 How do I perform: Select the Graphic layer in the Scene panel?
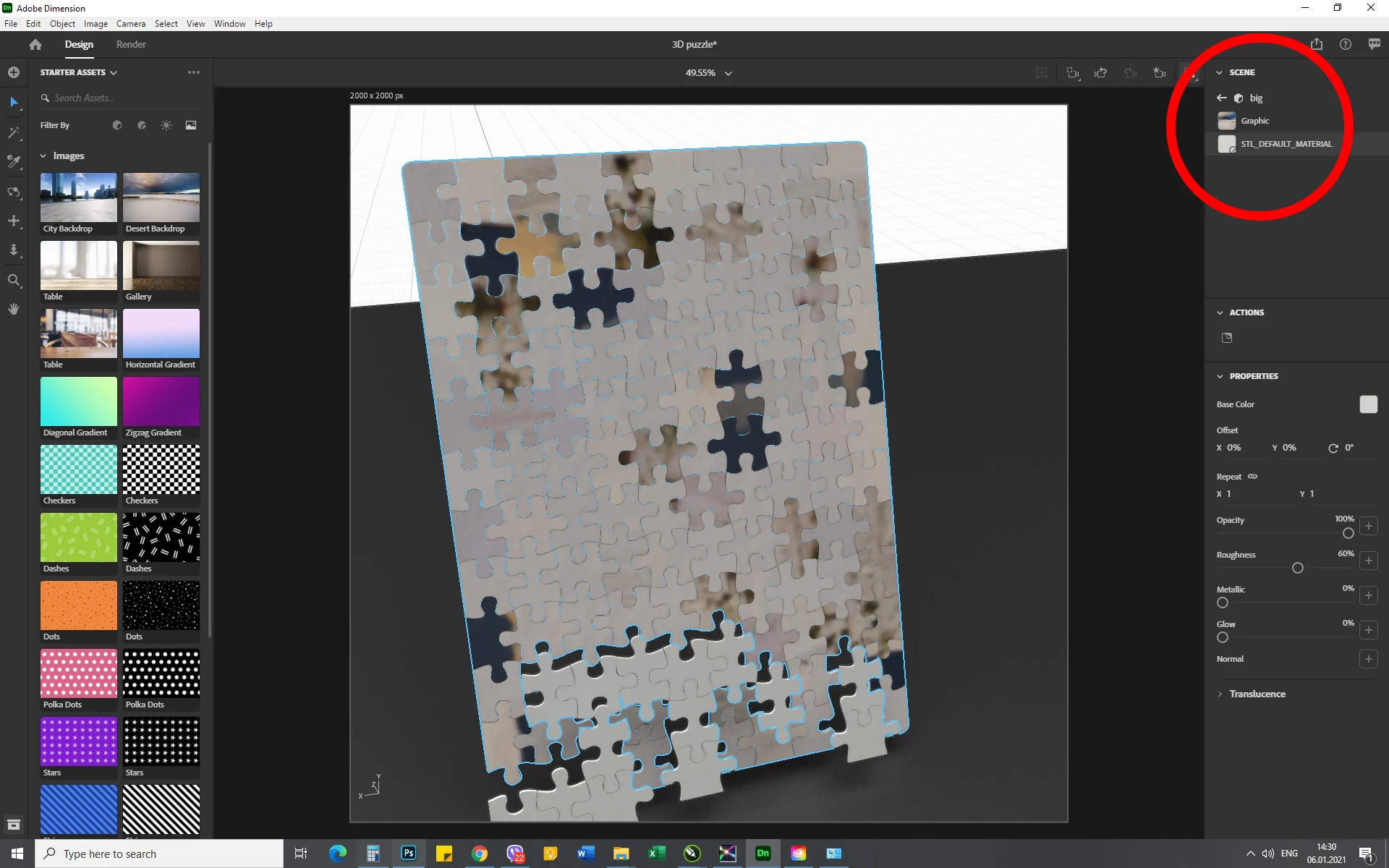tap(1254, 121)
